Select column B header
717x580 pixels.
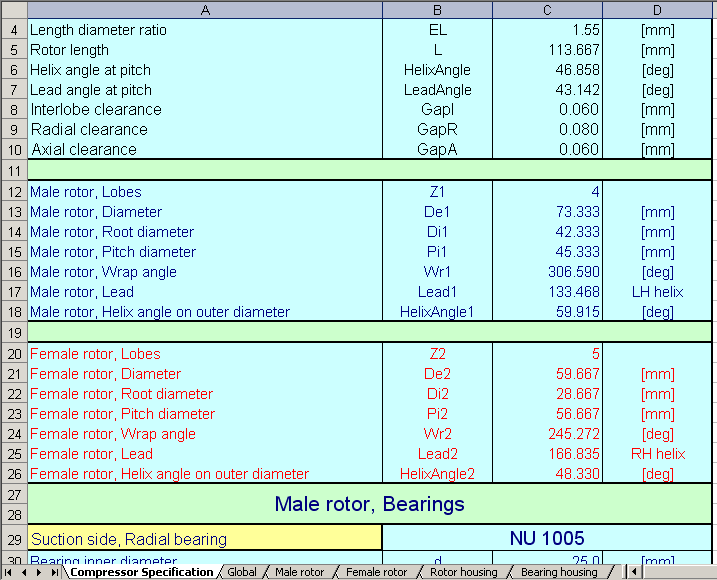pos(437,10)
